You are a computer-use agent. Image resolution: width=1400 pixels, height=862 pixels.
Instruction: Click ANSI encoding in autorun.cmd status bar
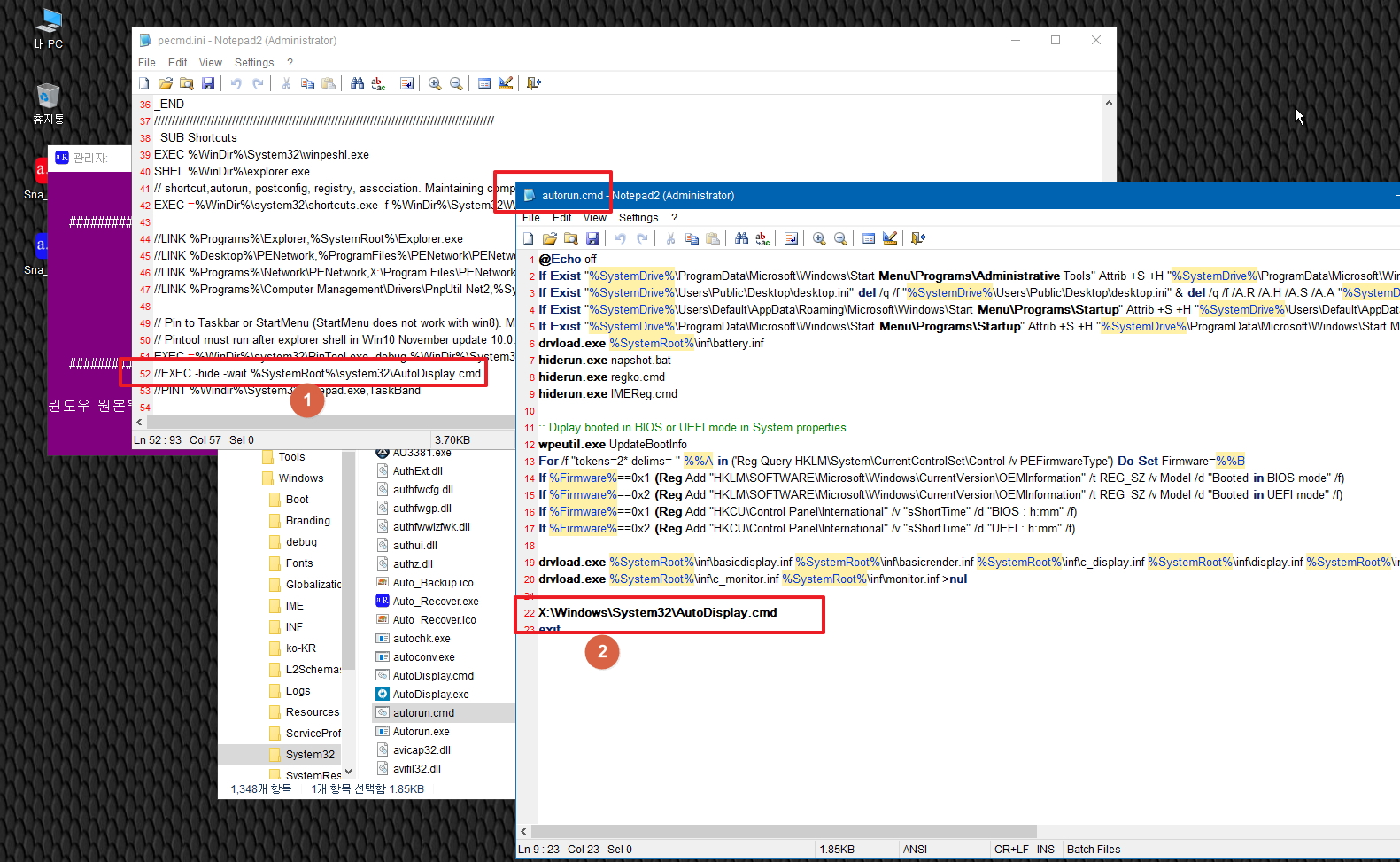point(915,850)
